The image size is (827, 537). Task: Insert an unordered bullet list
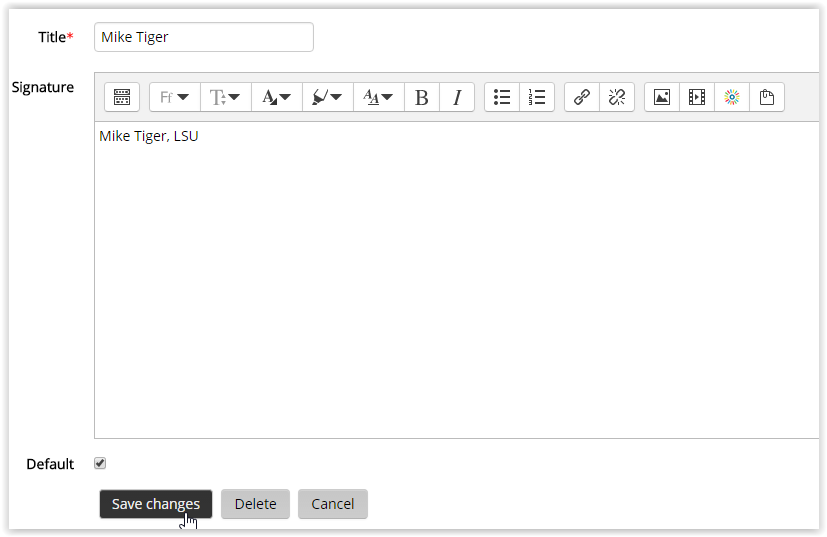(x=502, y=97)
